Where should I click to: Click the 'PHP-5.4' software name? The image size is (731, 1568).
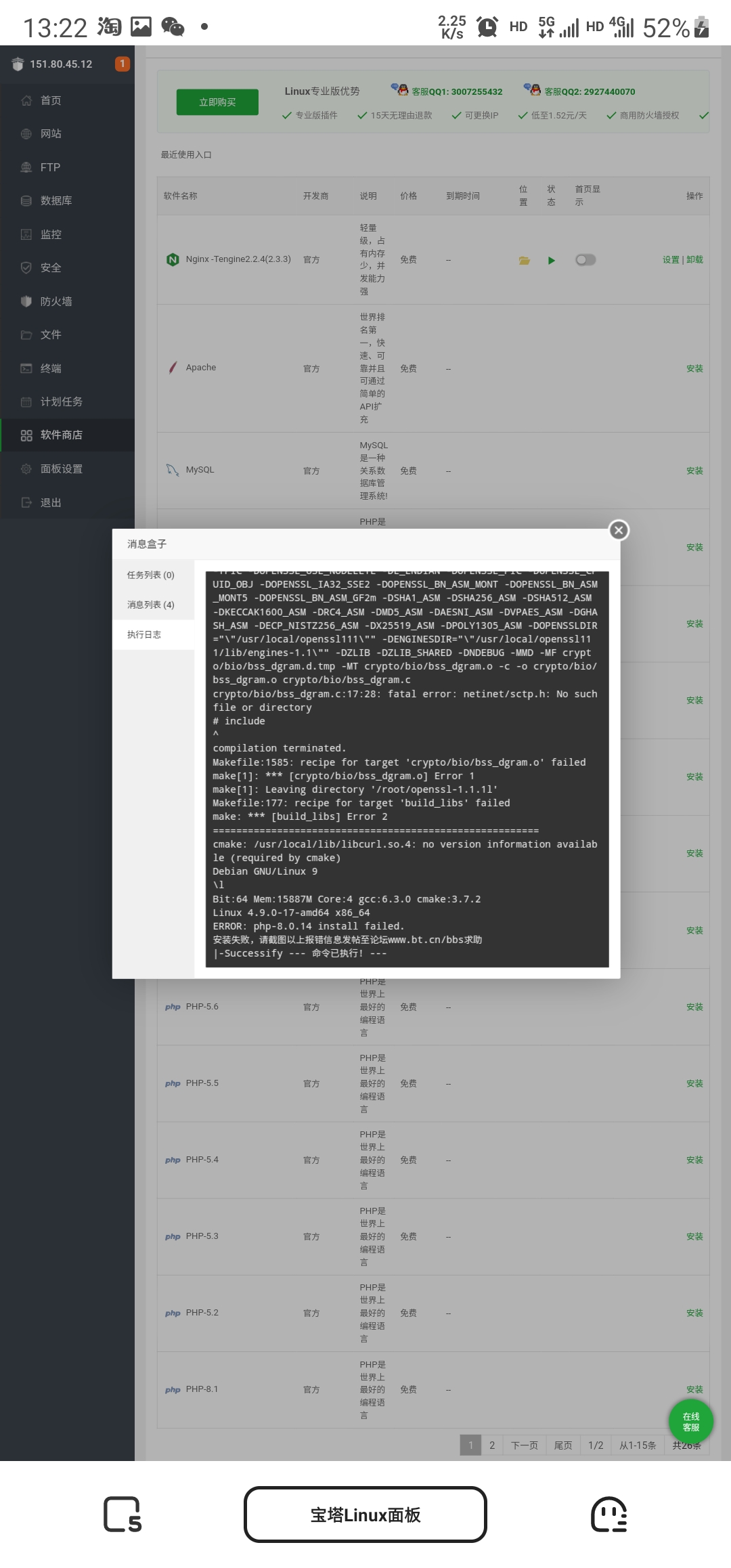[x=202, y=1160]
